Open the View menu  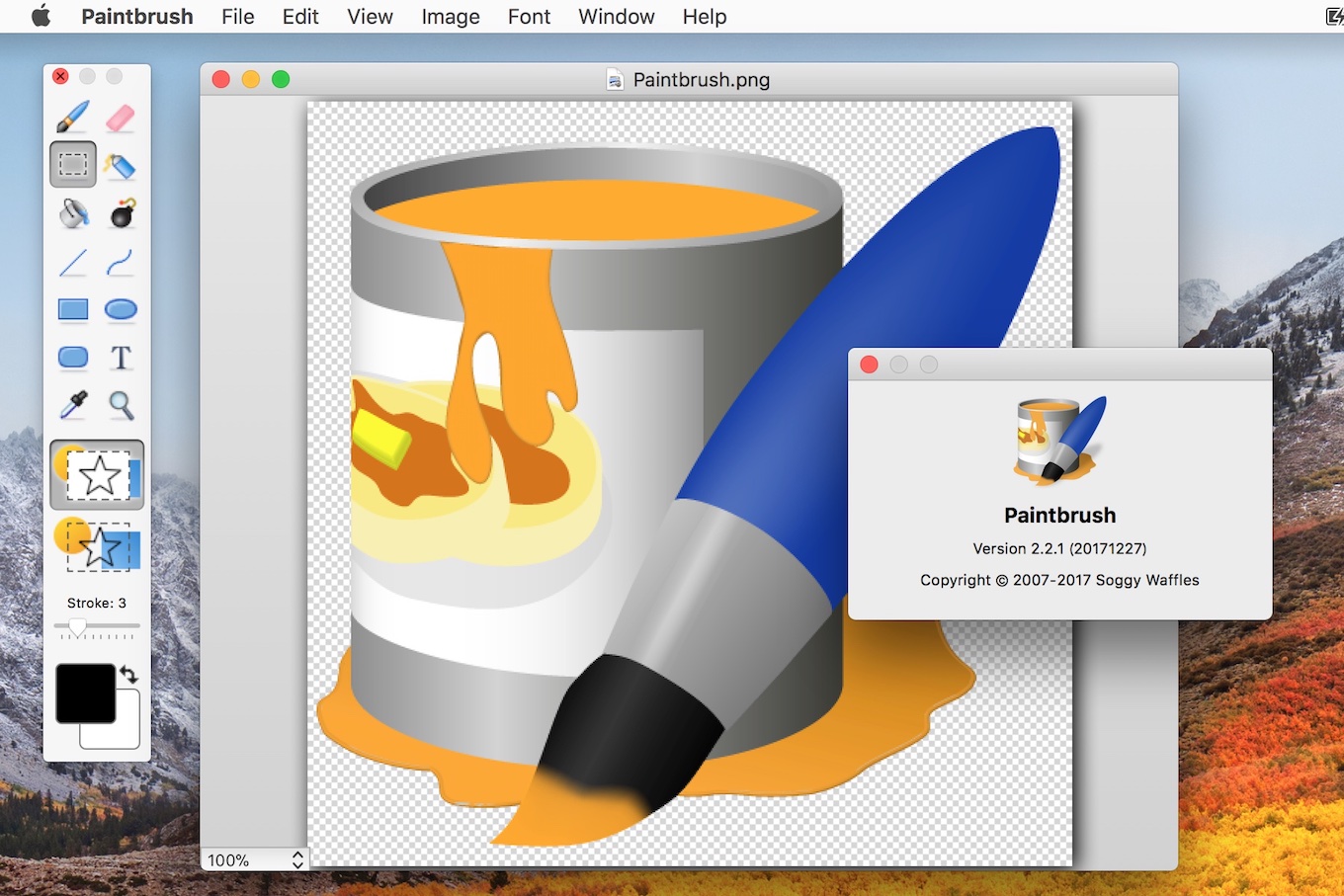371,16
